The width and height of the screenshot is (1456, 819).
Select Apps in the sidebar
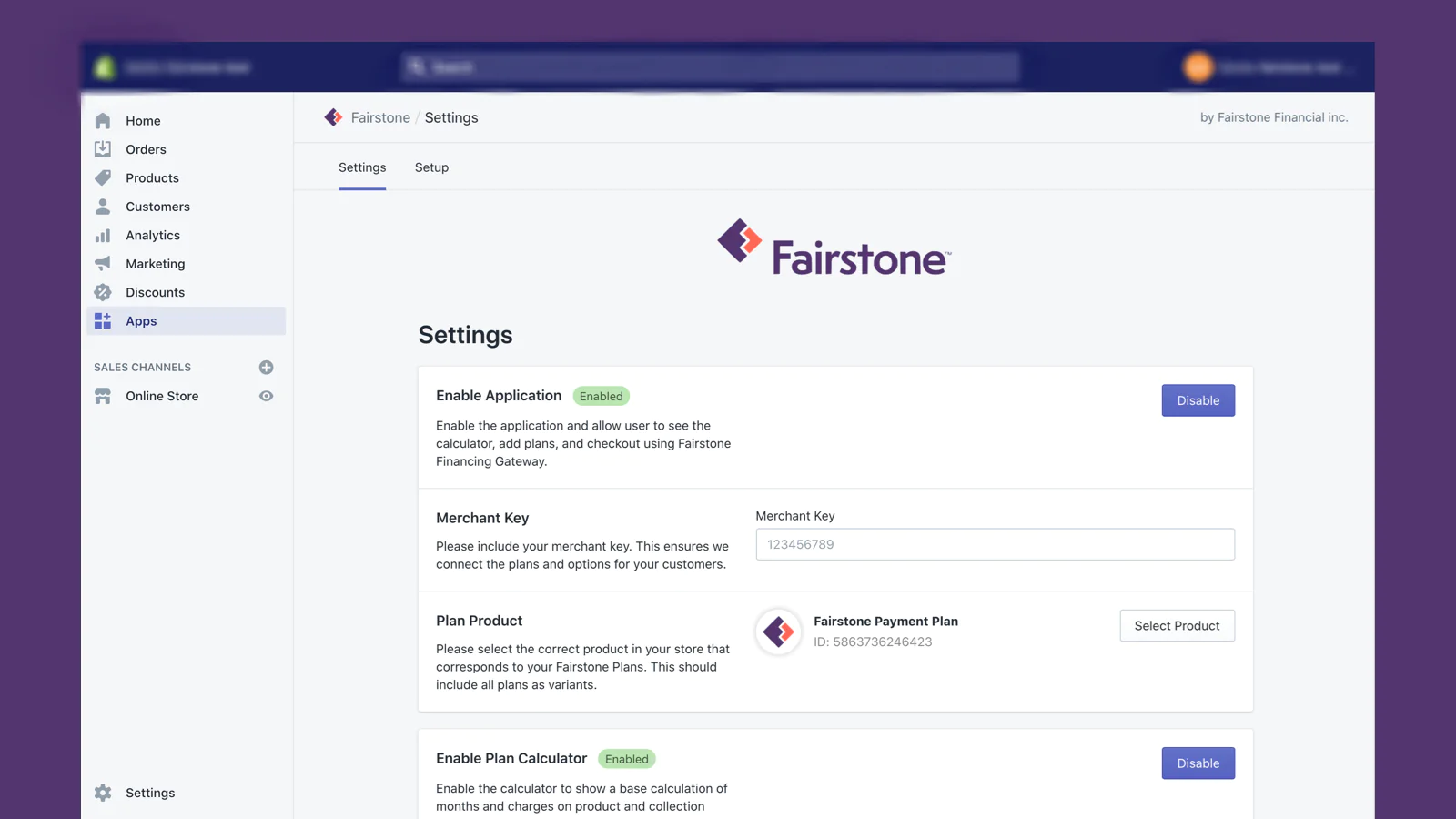coord(186,320)
